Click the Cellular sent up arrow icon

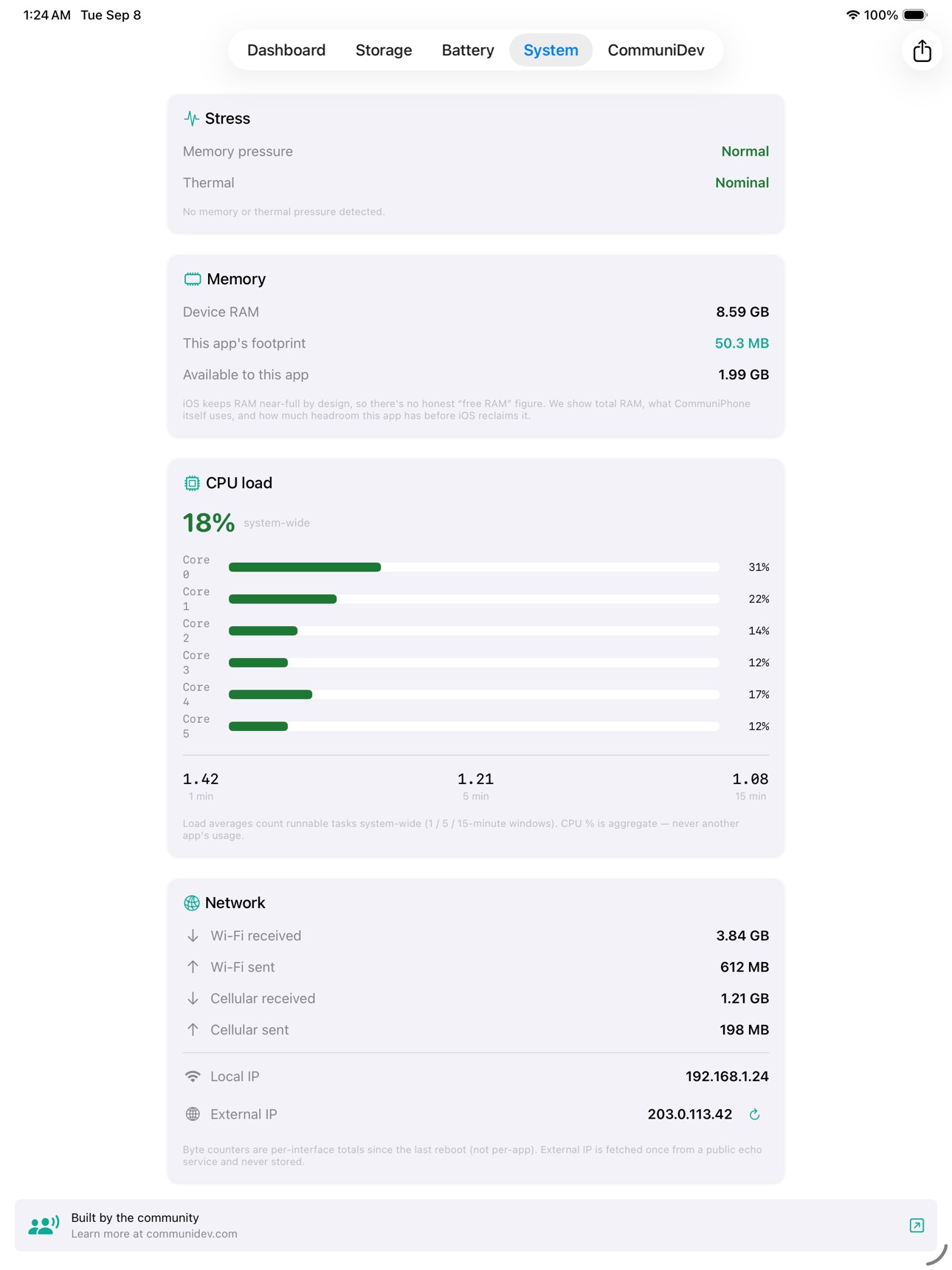(x=193, y=1030)
